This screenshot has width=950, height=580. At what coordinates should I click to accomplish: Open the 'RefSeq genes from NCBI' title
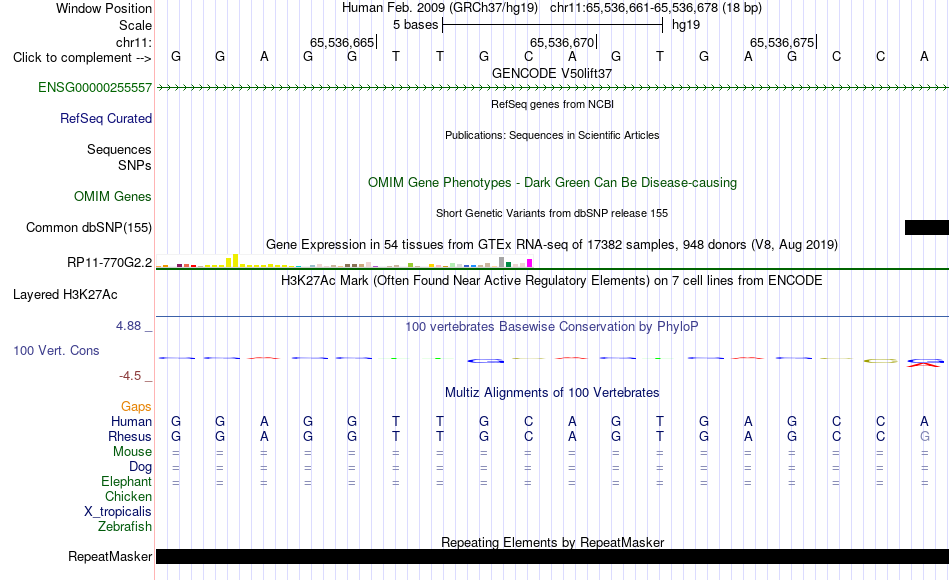pos(553,104)
